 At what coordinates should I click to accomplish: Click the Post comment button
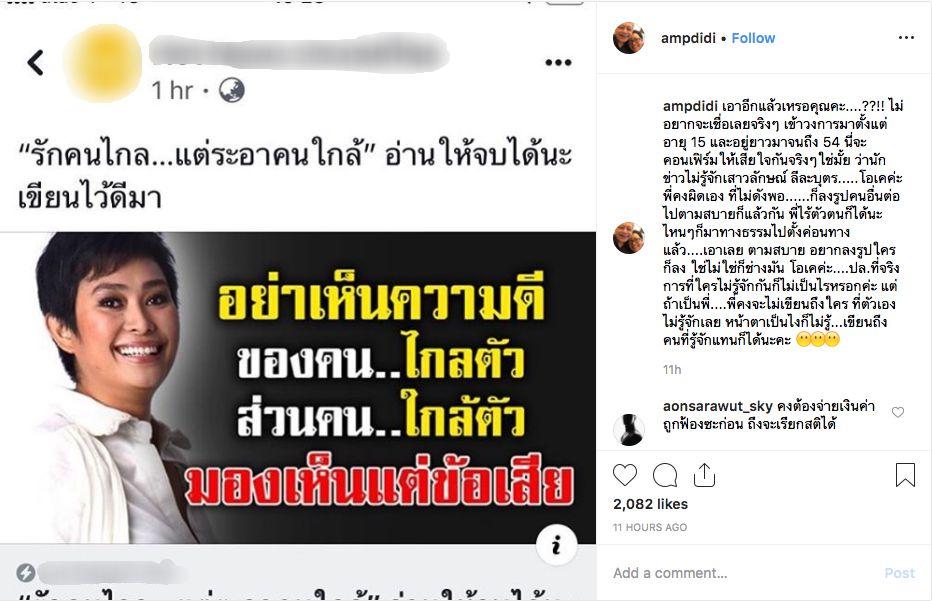[899, 573]
